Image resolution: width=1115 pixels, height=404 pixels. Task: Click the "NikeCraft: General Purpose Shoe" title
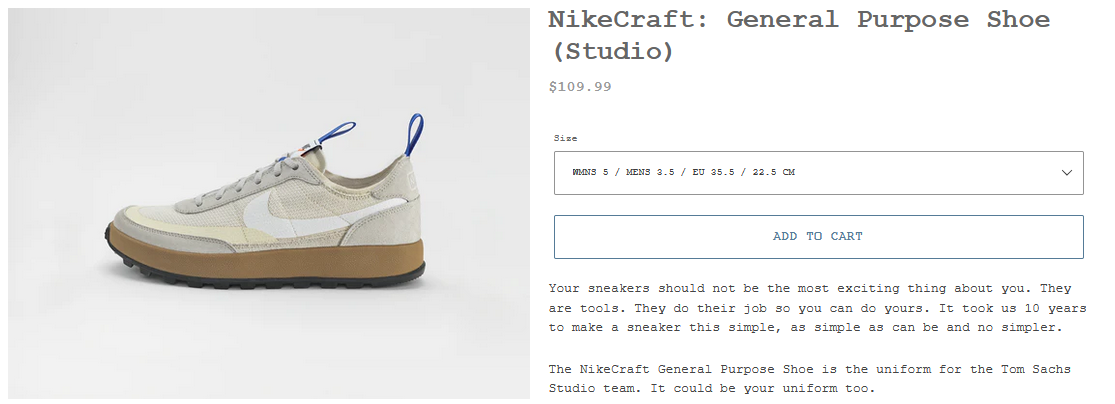799,20
